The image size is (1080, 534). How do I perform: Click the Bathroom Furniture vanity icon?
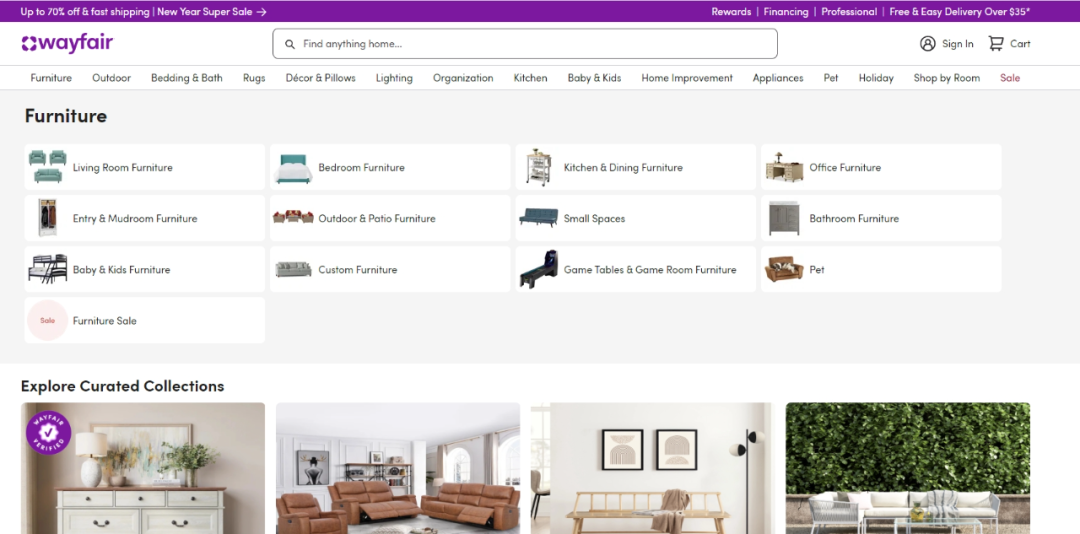(x=784, y=218)
